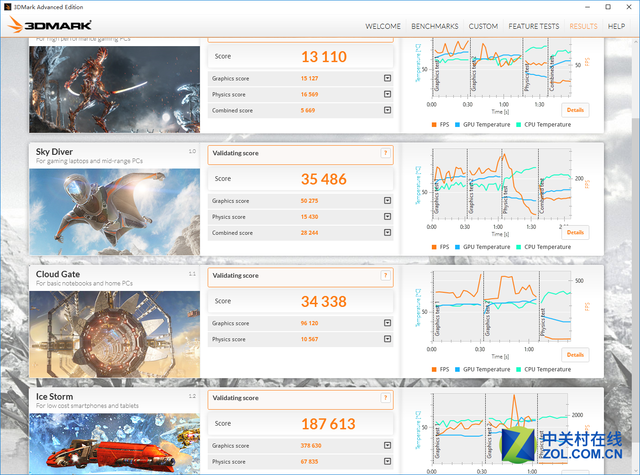640x475 pixels.
Task: Click Sky Diver FPS legend swatch
Action: click(434, 247)
